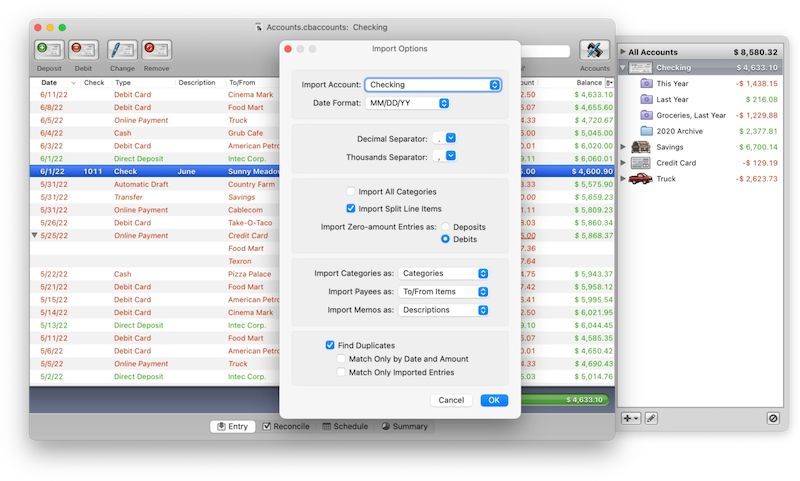Click the document icon in the title bar

pos(259,27)
